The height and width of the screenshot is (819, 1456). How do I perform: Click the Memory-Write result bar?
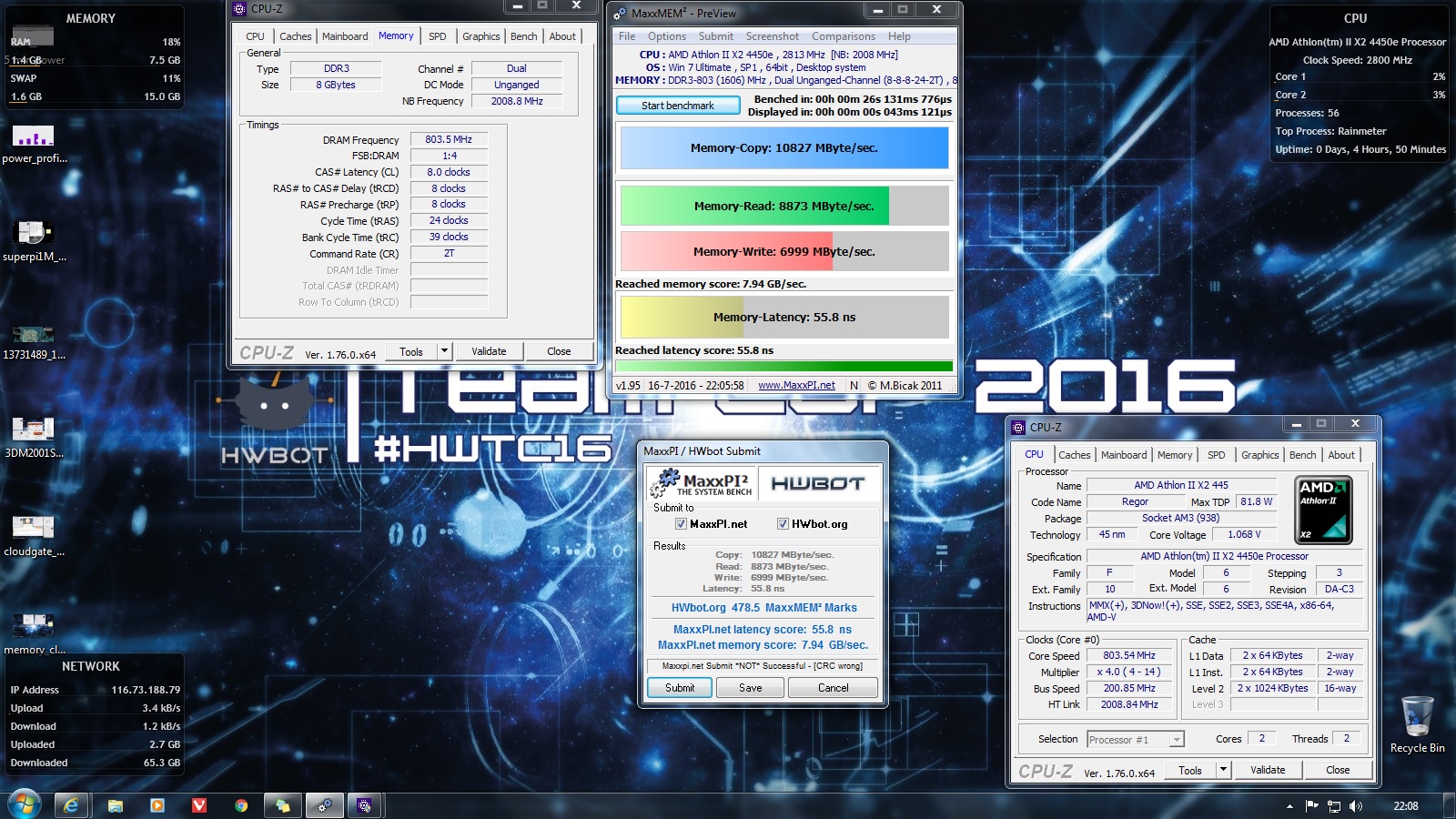[784, 252]
